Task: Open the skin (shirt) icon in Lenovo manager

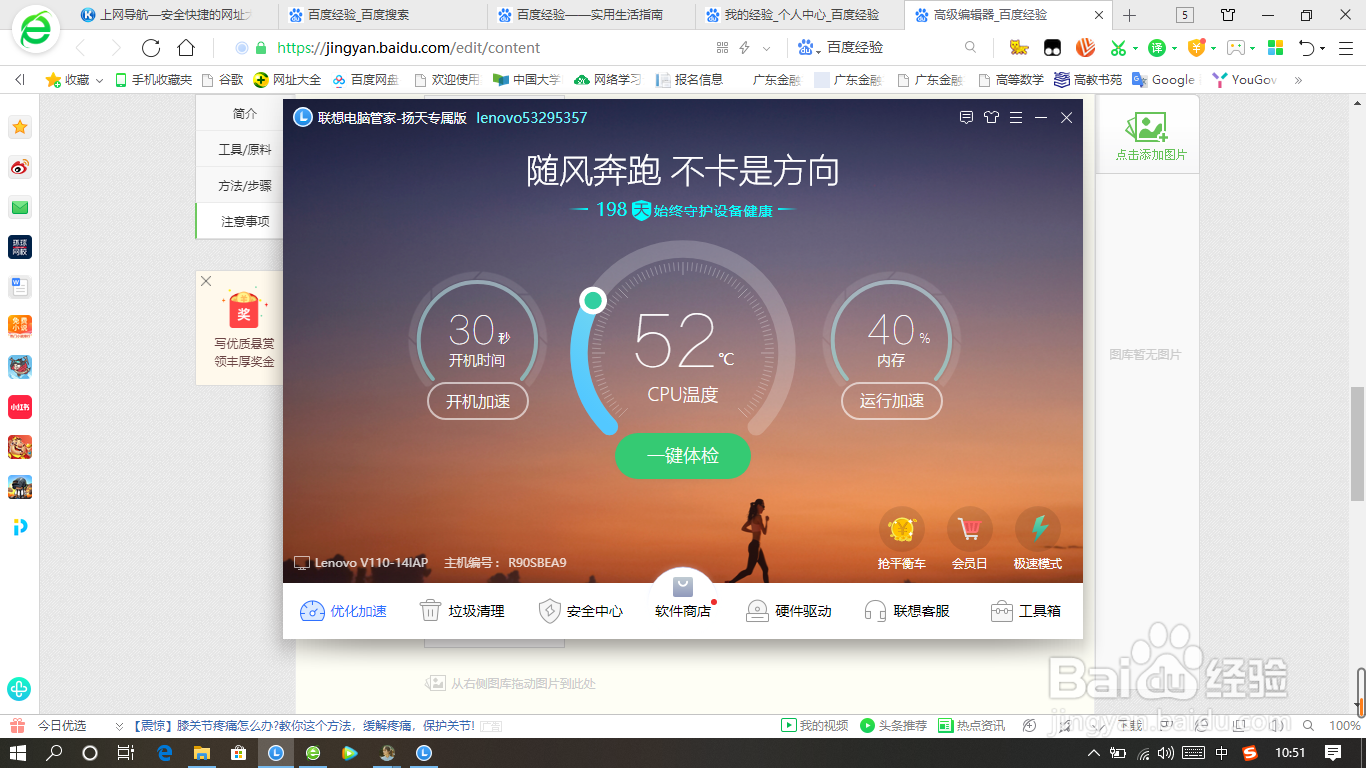Action: point(991,118)
